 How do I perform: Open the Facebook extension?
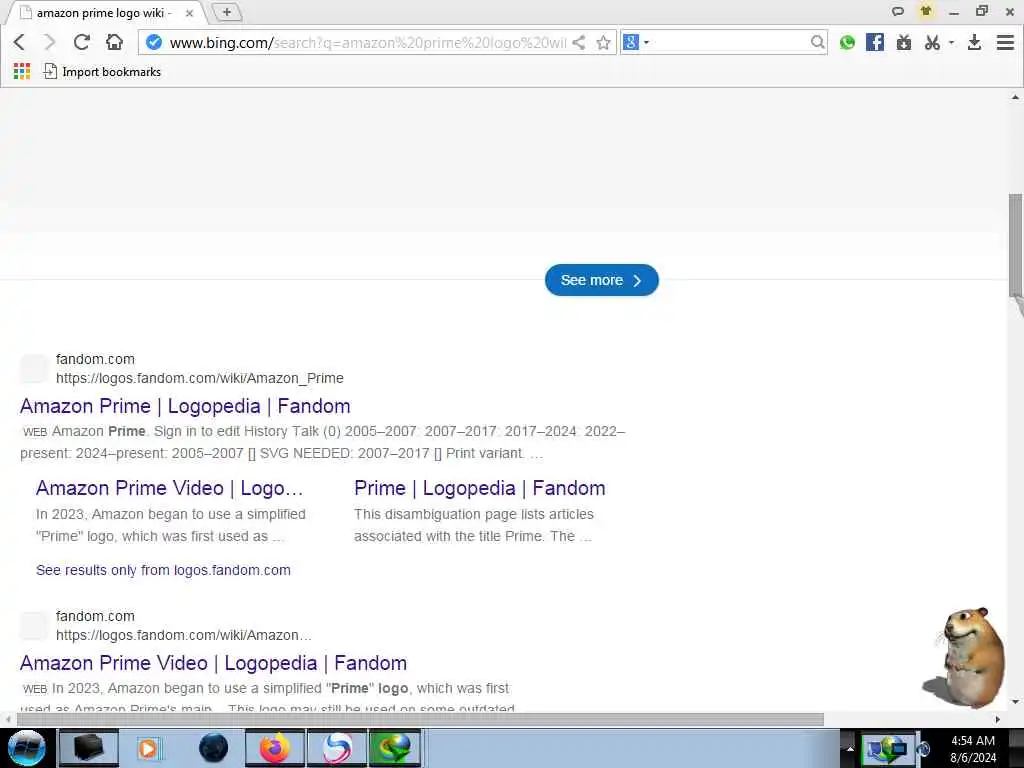874,42
